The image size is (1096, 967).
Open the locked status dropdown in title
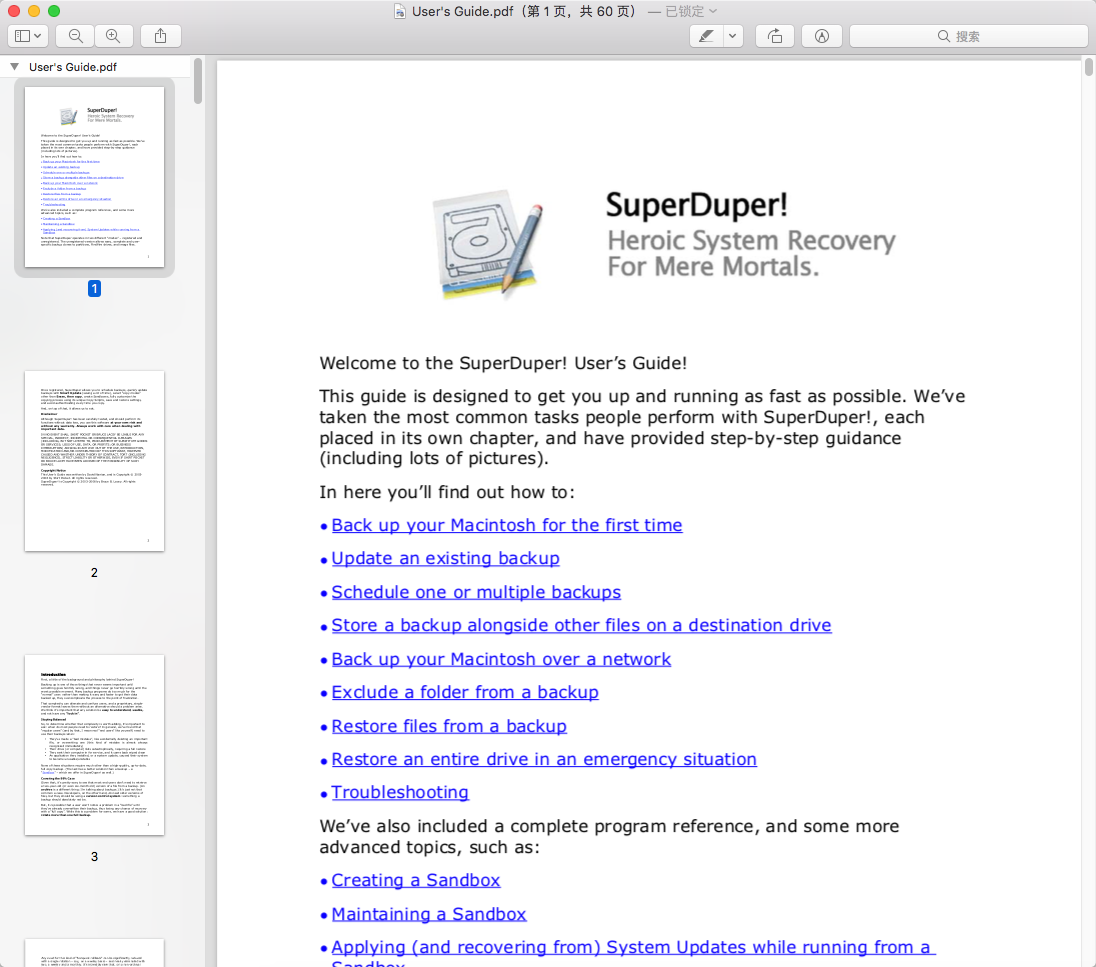690,11
